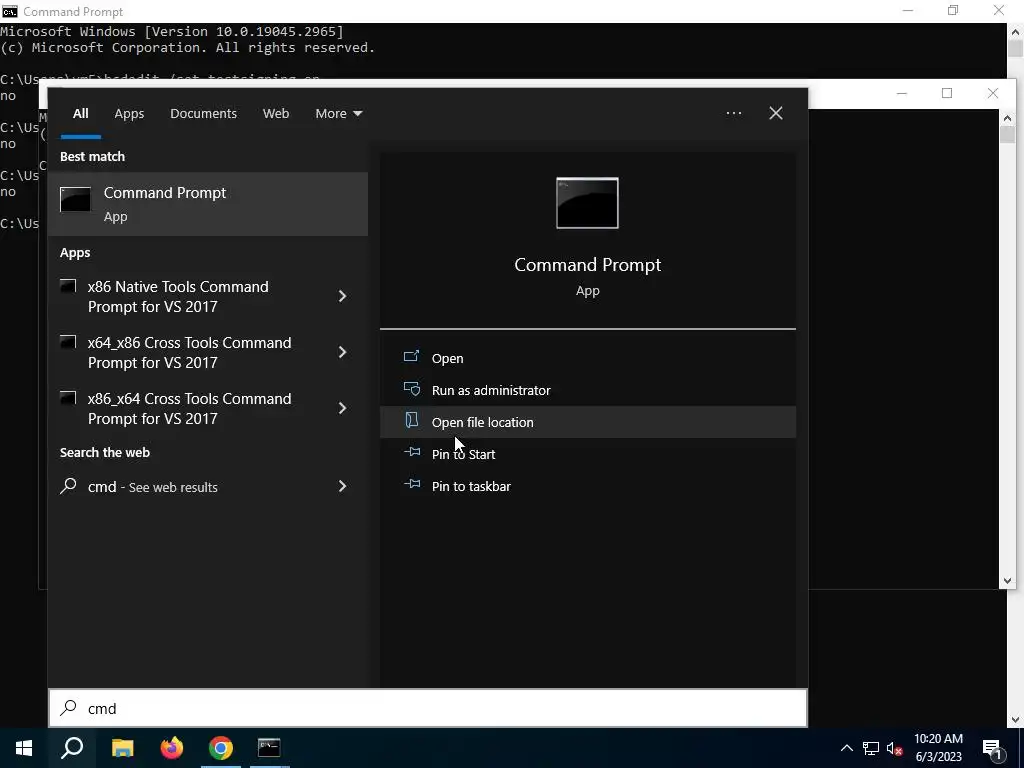Click the Open action icon
This screenshot has width=1024, height=768.
coord(411,356)
